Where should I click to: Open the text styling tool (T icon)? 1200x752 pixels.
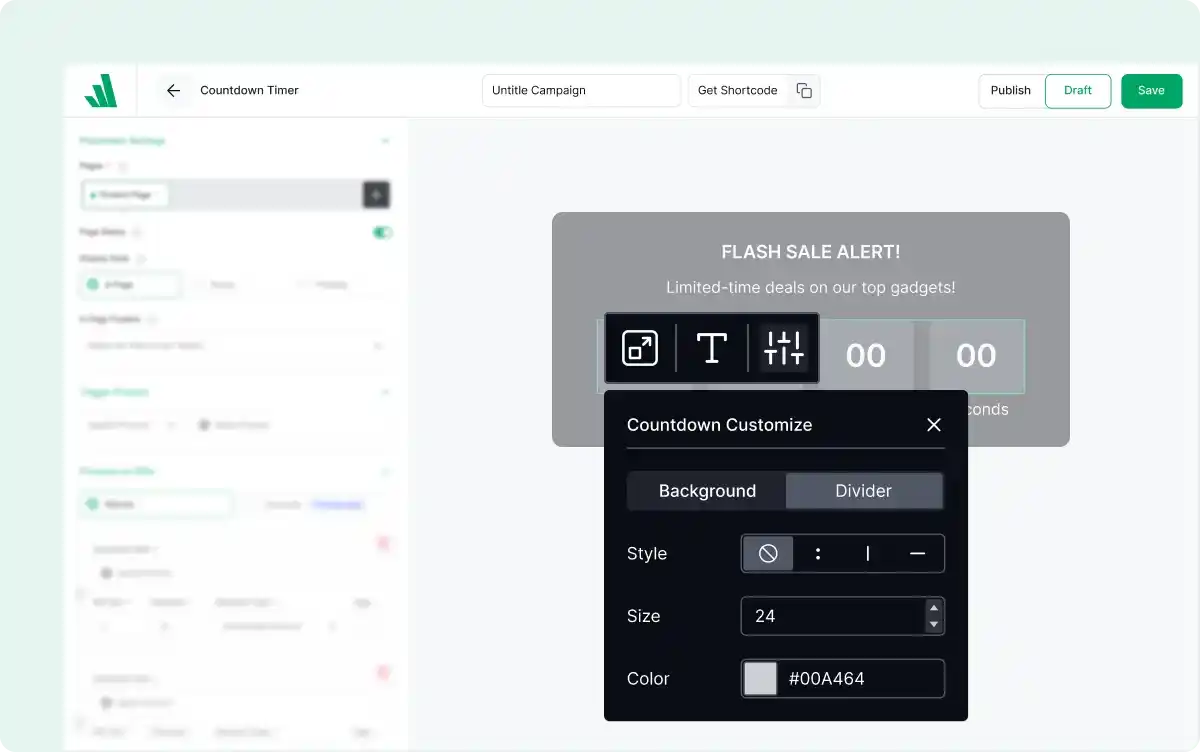(x=711, y=348)
